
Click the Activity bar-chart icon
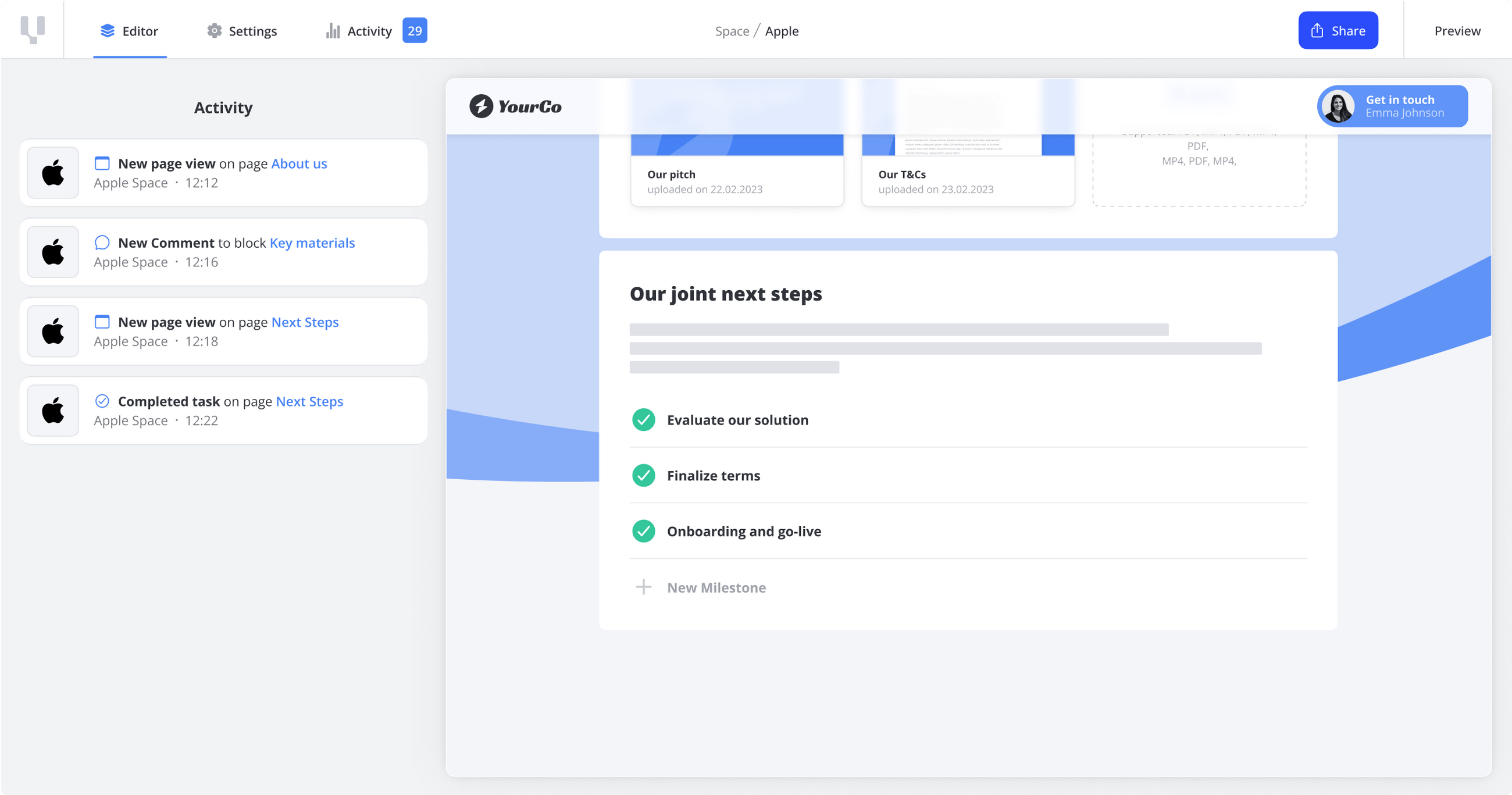pyautogui.click(x=332, y=30)
